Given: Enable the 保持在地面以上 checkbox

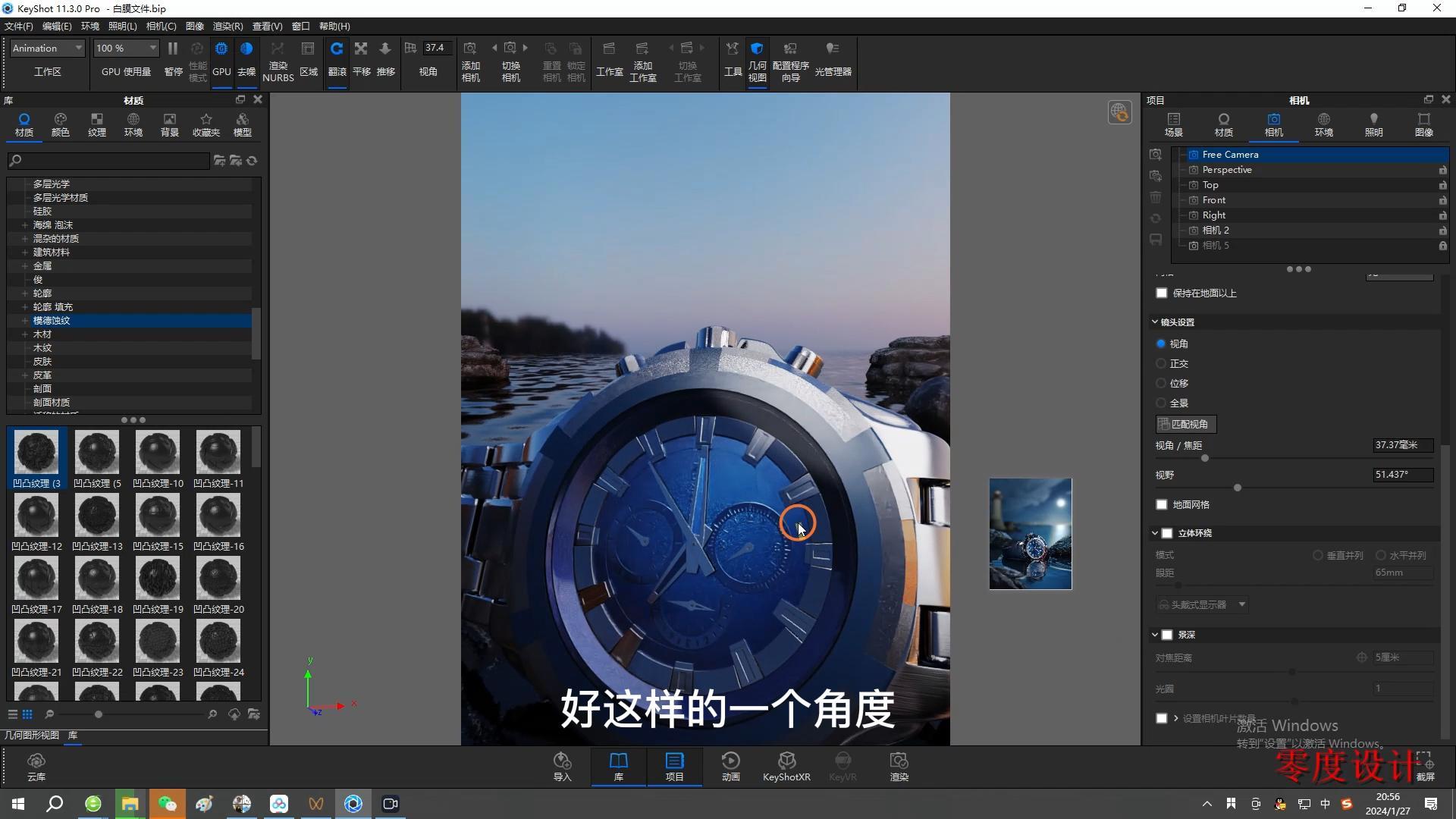Looking at the screenshot, I should (1162, 293).
